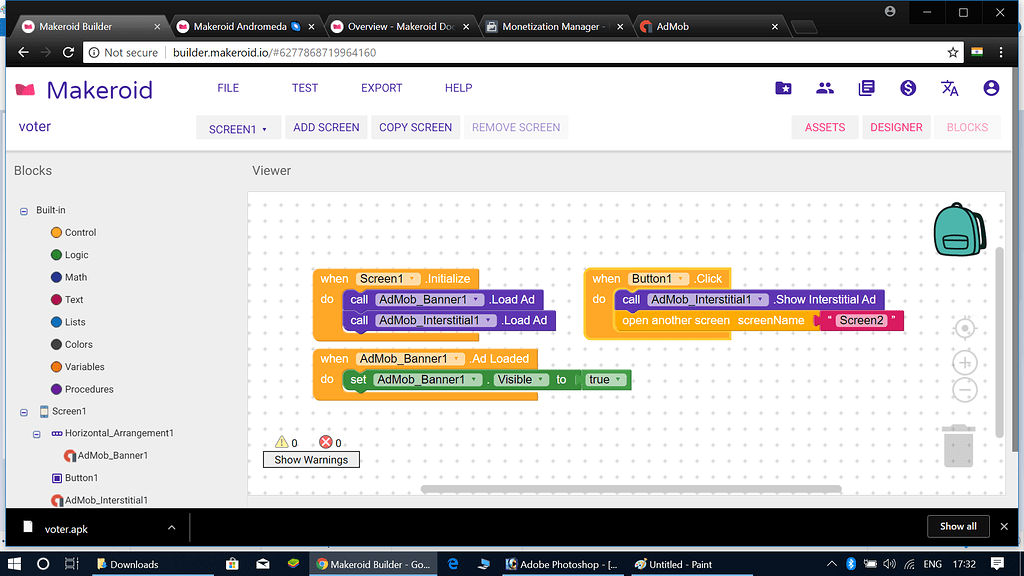
Task: Zoom out with the minus icon
Action: coord(964,390)
